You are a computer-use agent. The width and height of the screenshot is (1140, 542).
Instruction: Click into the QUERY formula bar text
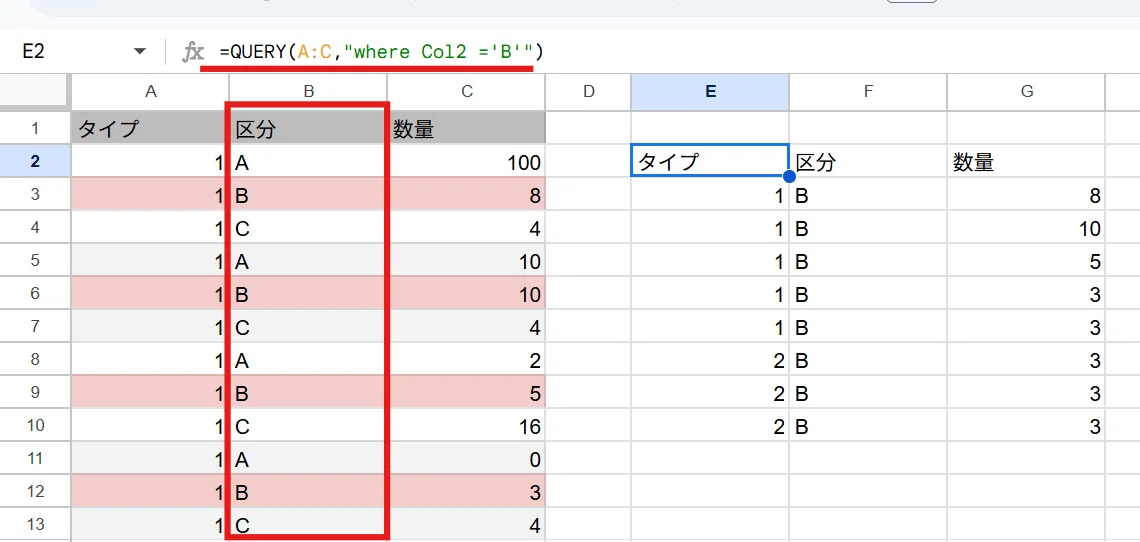[x=382, y=52]
